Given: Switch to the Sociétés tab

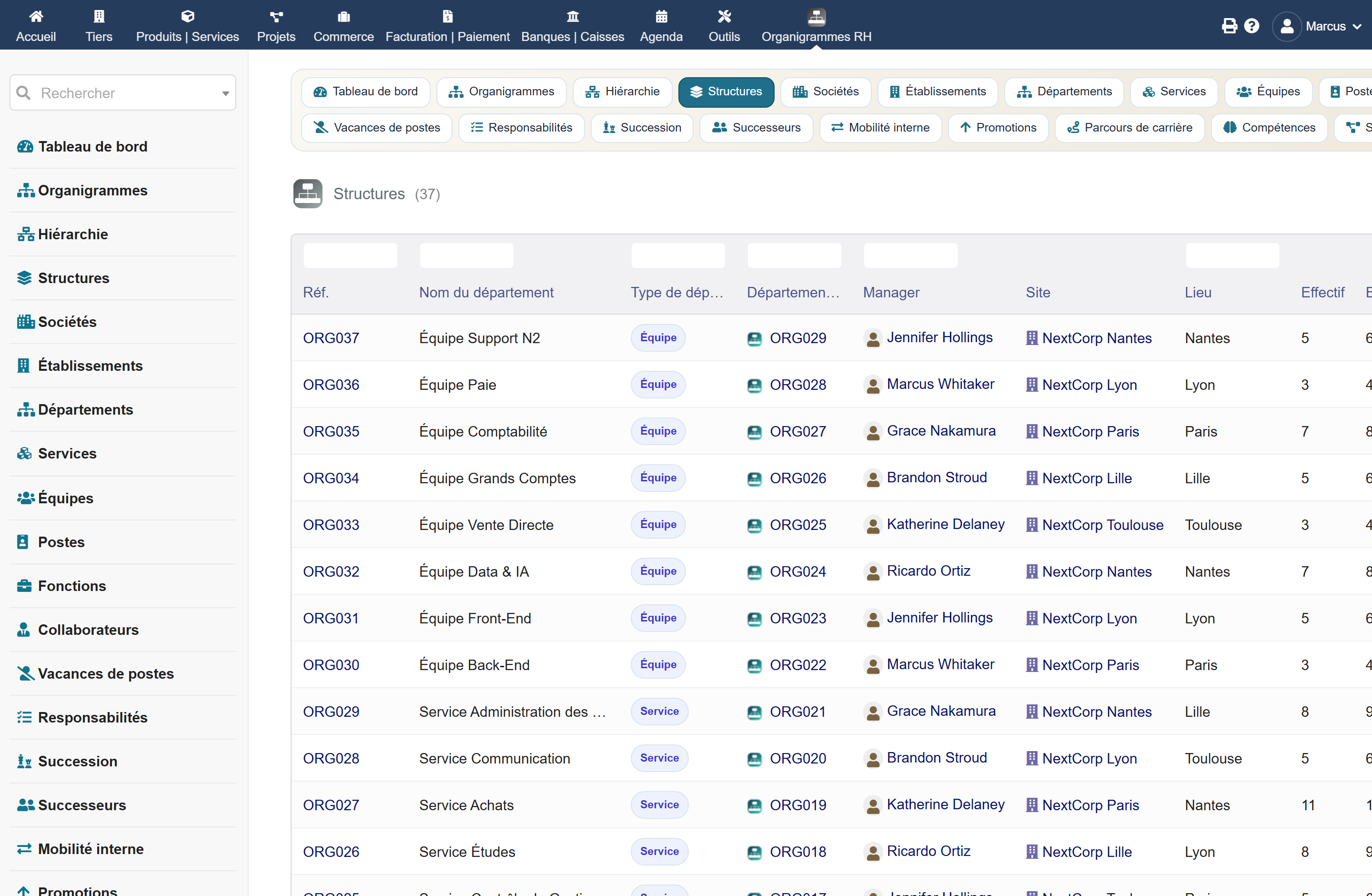Looking at the screenshot, I should coord(826,92).
